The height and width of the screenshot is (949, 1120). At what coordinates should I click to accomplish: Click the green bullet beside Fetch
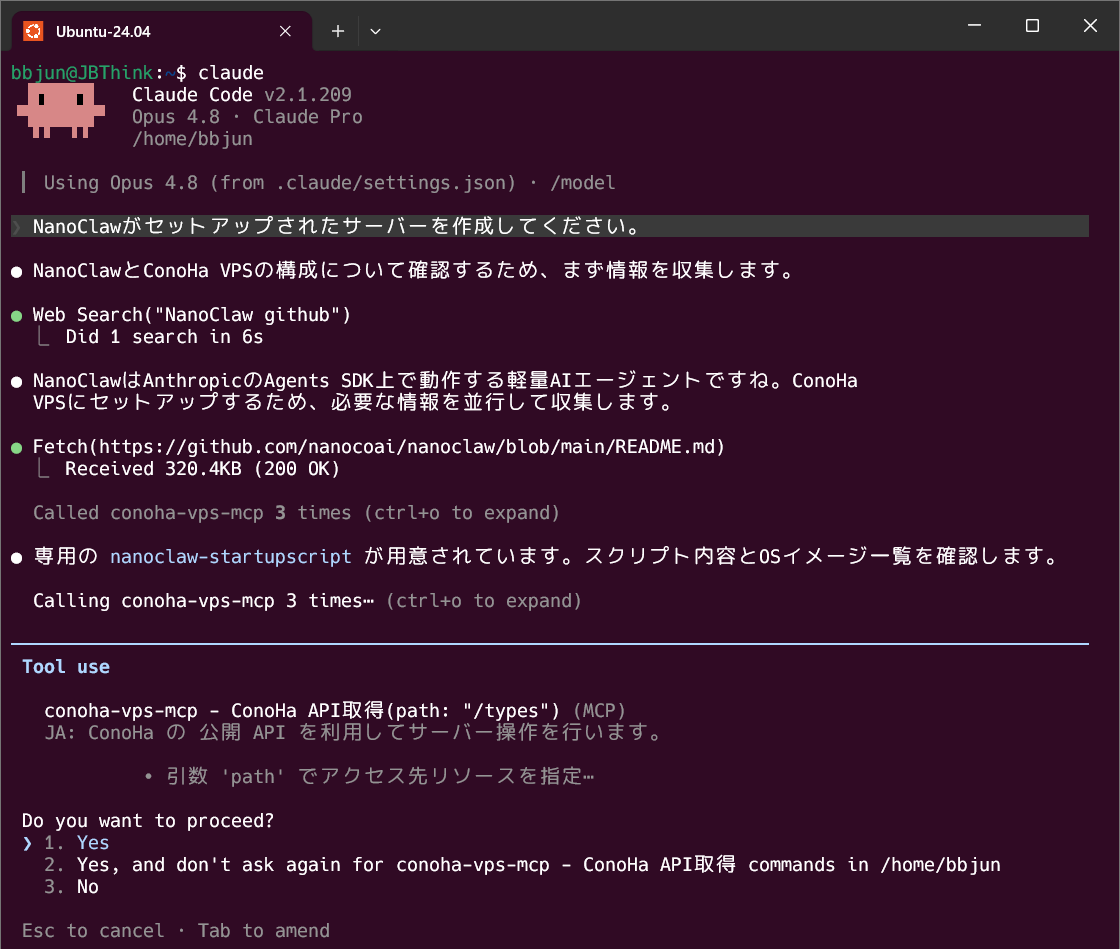point(16,448)
